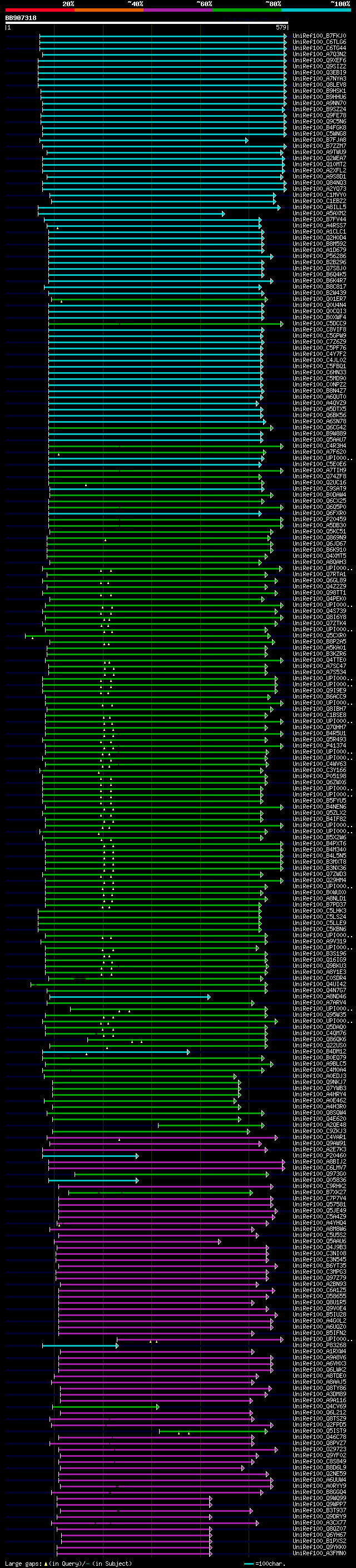Open hit UniRef100_A1CLC1
Screen dimensions: 356x1568
[319, 232]
